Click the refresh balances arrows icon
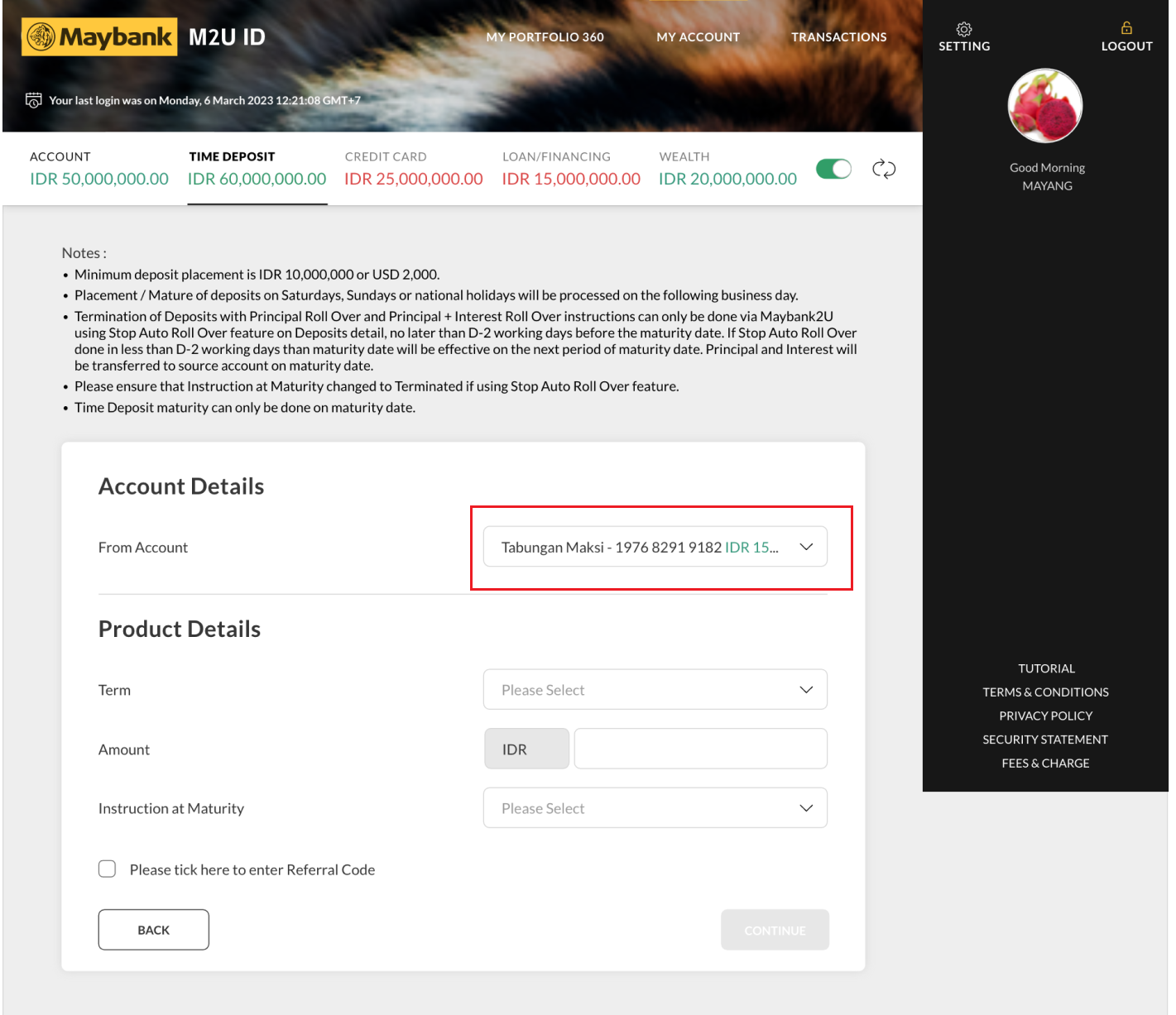The image size is (1176, 1015). (884, 169)
